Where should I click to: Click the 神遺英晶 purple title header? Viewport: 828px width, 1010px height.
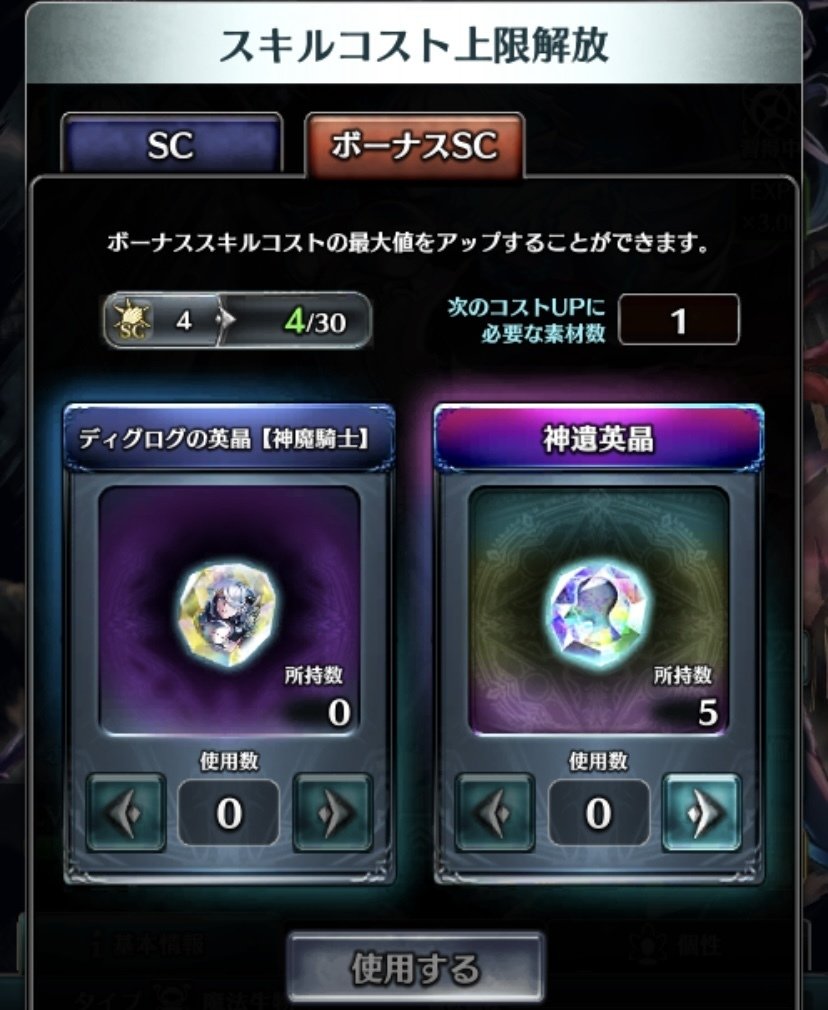coord(599,439)
